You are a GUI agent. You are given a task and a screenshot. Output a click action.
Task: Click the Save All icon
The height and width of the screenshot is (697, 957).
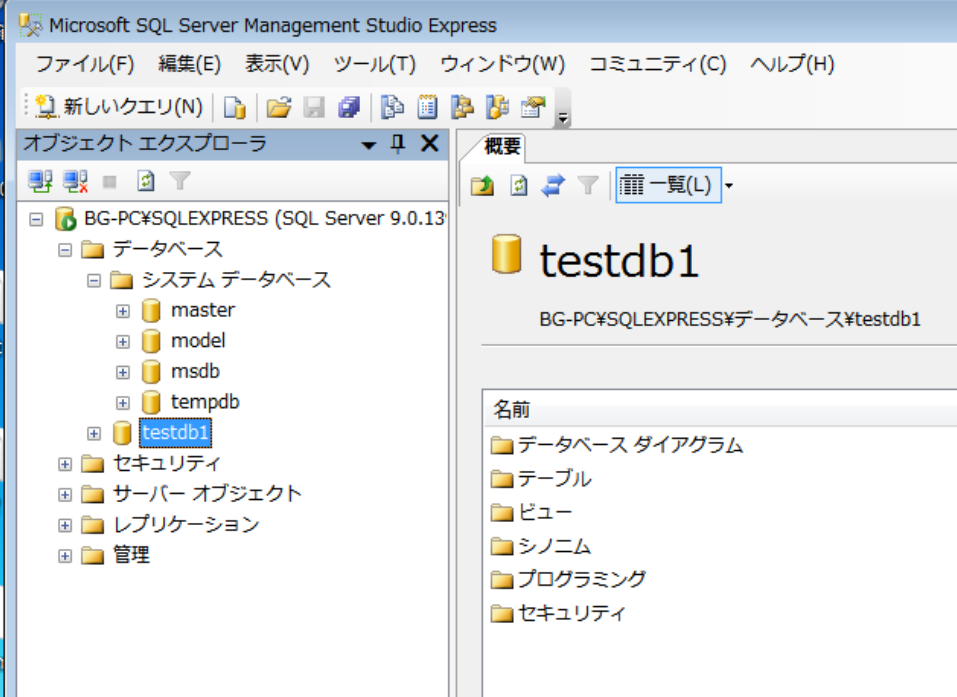[x=349, y=107]
